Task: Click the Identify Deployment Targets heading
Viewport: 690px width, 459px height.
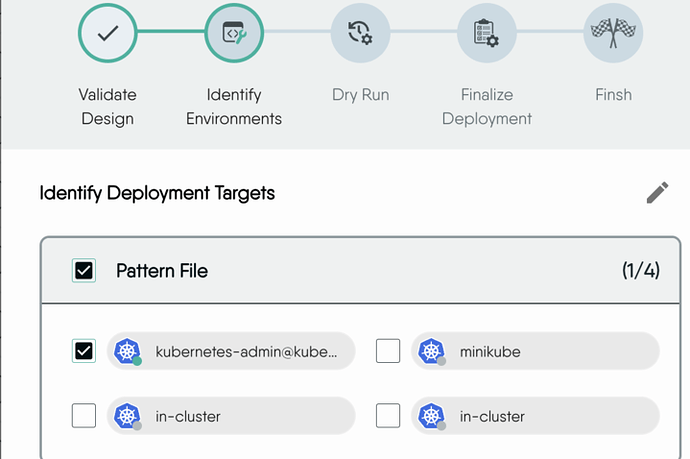Action: pos(157,193)
